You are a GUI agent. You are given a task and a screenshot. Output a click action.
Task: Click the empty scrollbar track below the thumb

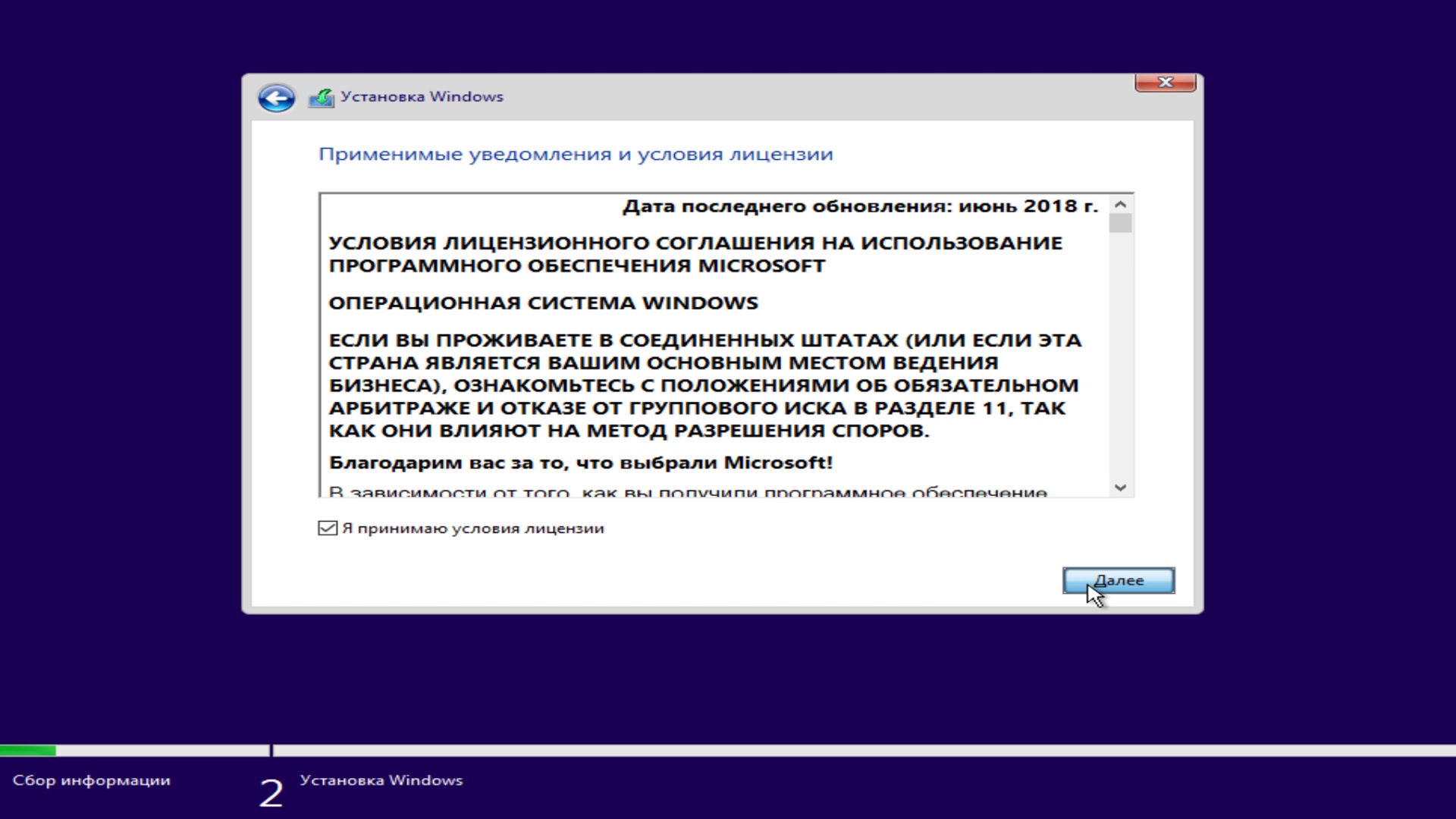(1120, 356)
